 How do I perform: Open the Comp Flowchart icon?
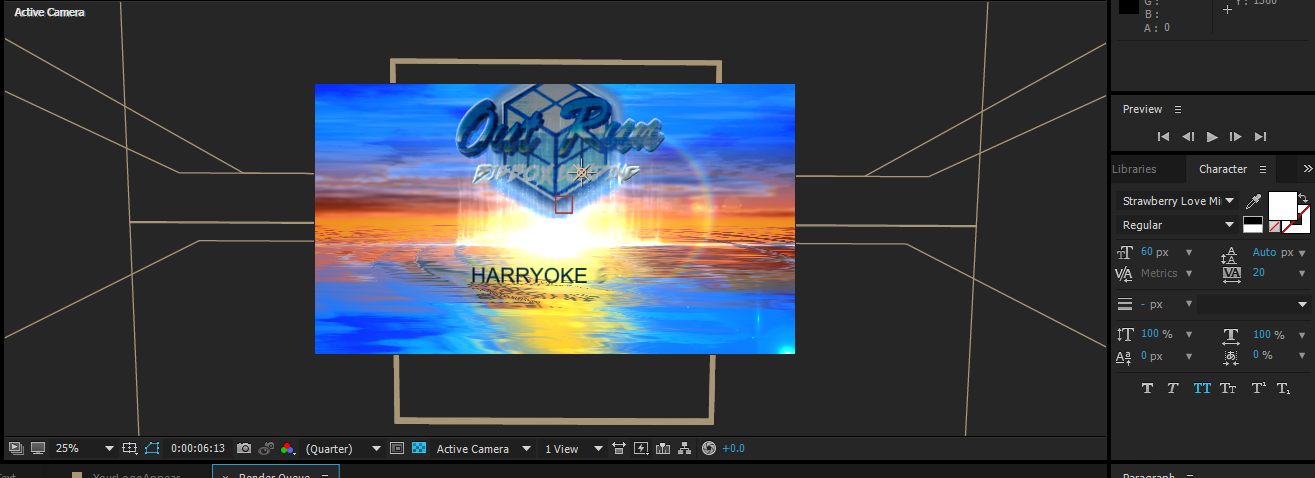(685, 449)
